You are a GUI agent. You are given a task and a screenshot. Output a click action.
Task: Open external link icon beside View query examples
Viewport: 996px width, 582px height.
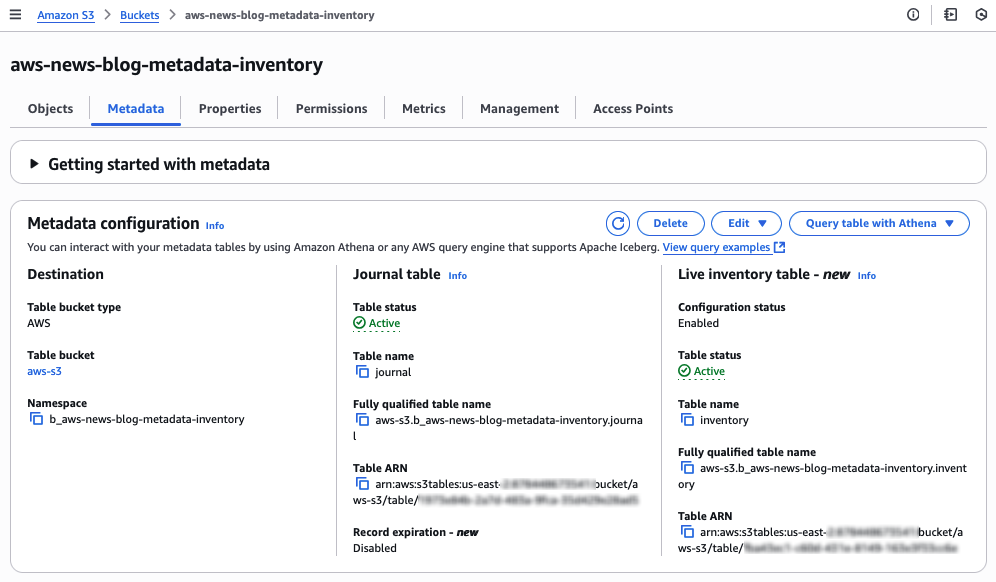779,247
